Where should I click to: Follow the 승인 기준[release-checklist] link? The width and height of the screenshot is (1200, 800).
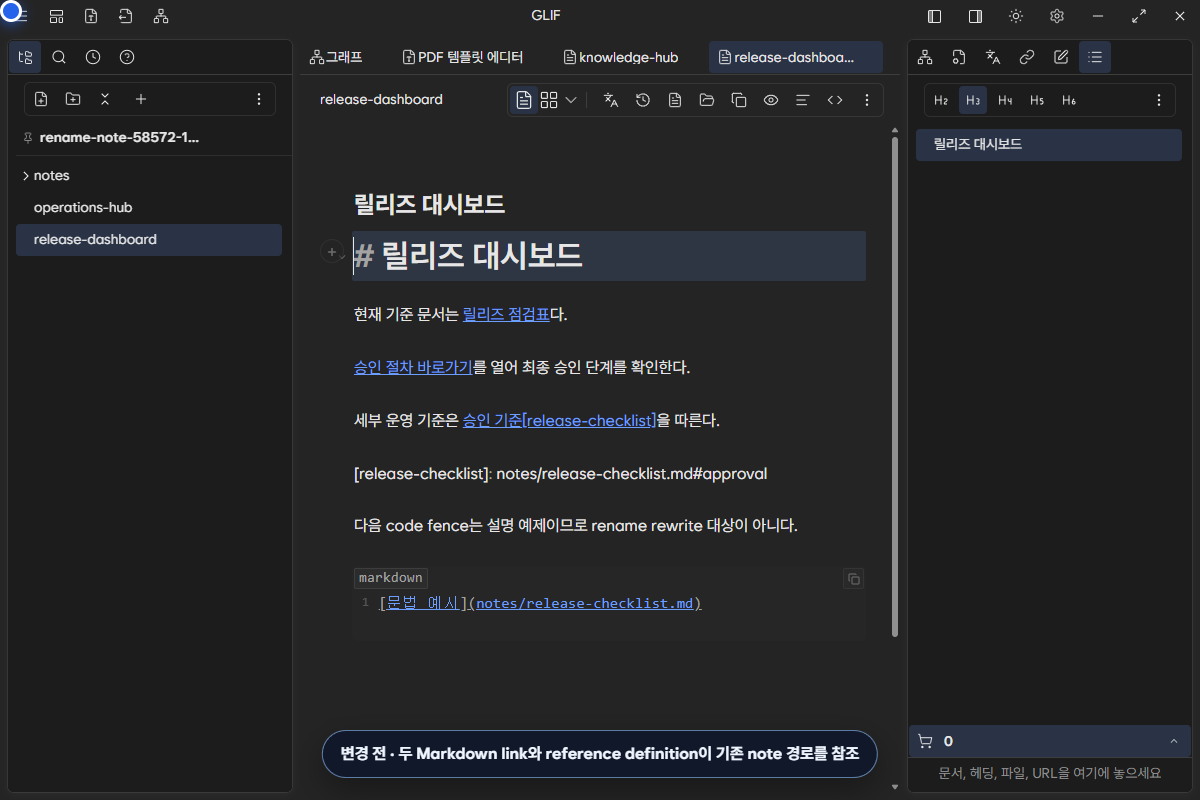[559, 420]
